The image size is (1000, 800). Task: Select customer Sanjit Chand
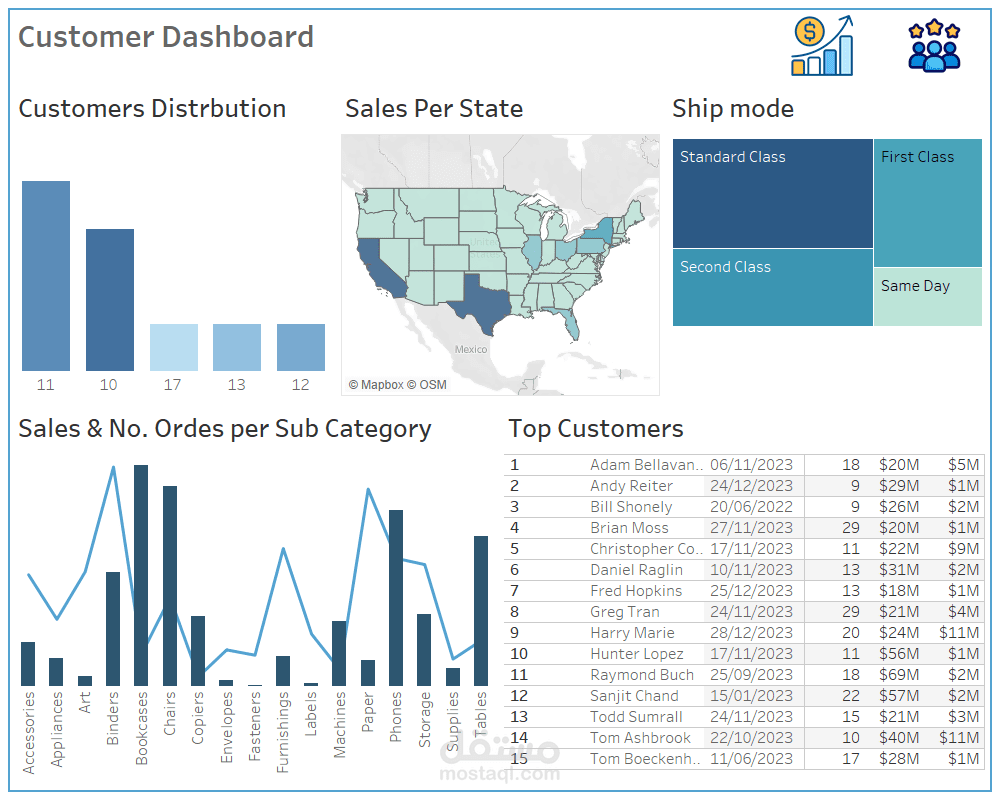[634, 696]
